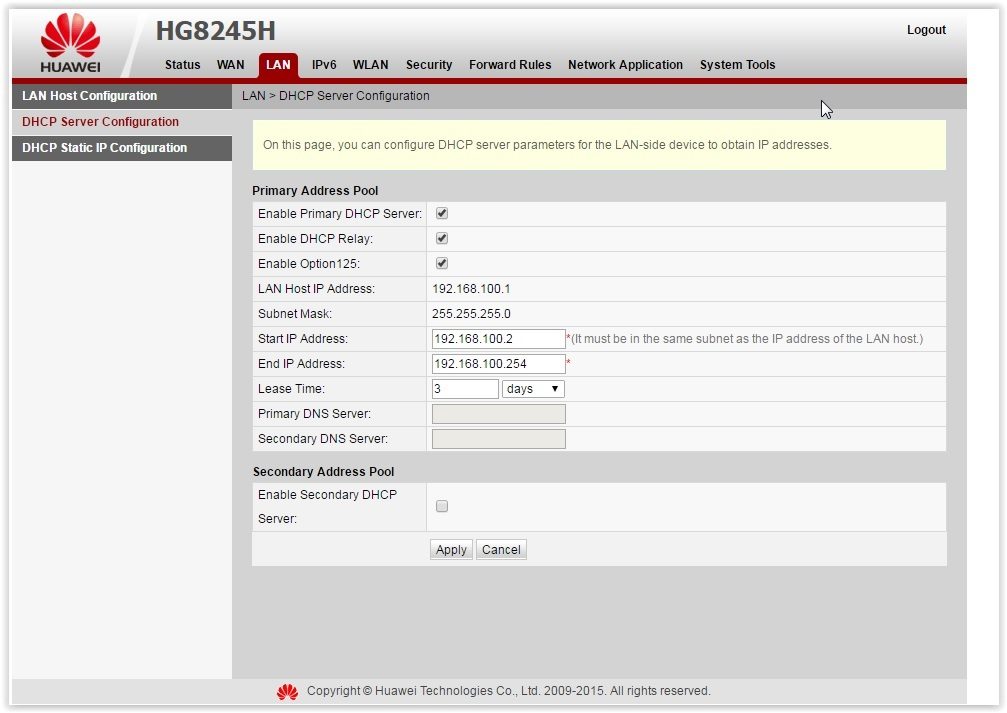Go to the Network Application tab
This screenshot has width=1007, height=713.
[x=626, y=65]
